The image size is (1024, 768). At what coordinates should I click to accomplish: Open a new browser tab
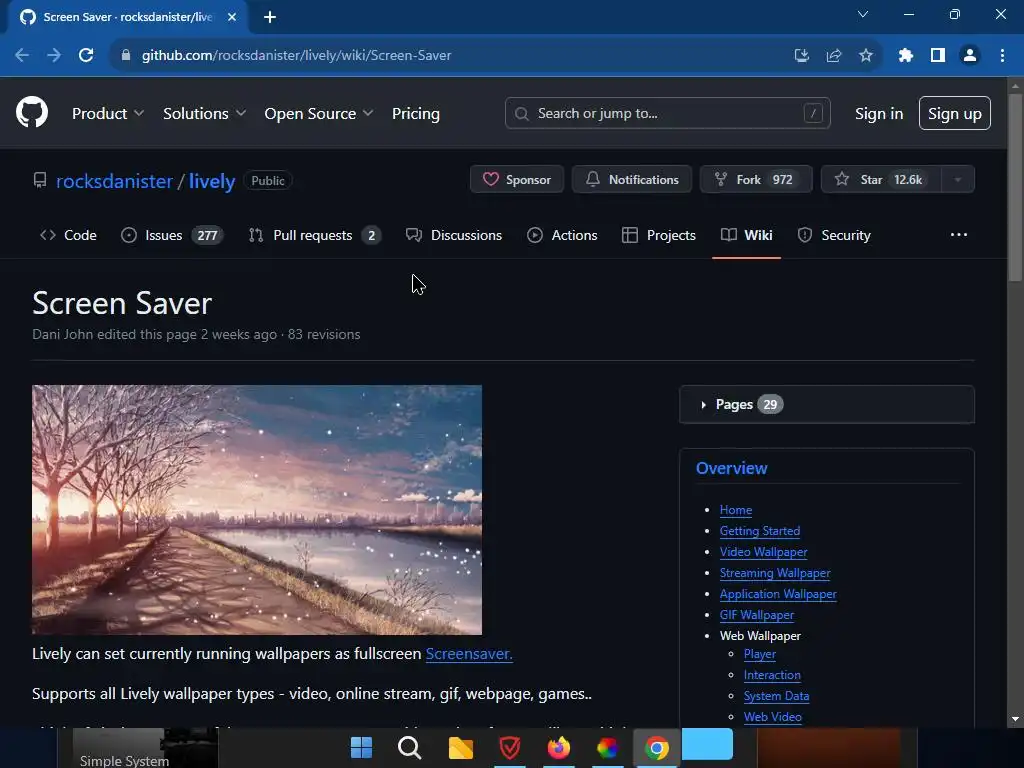coord(270,17)
